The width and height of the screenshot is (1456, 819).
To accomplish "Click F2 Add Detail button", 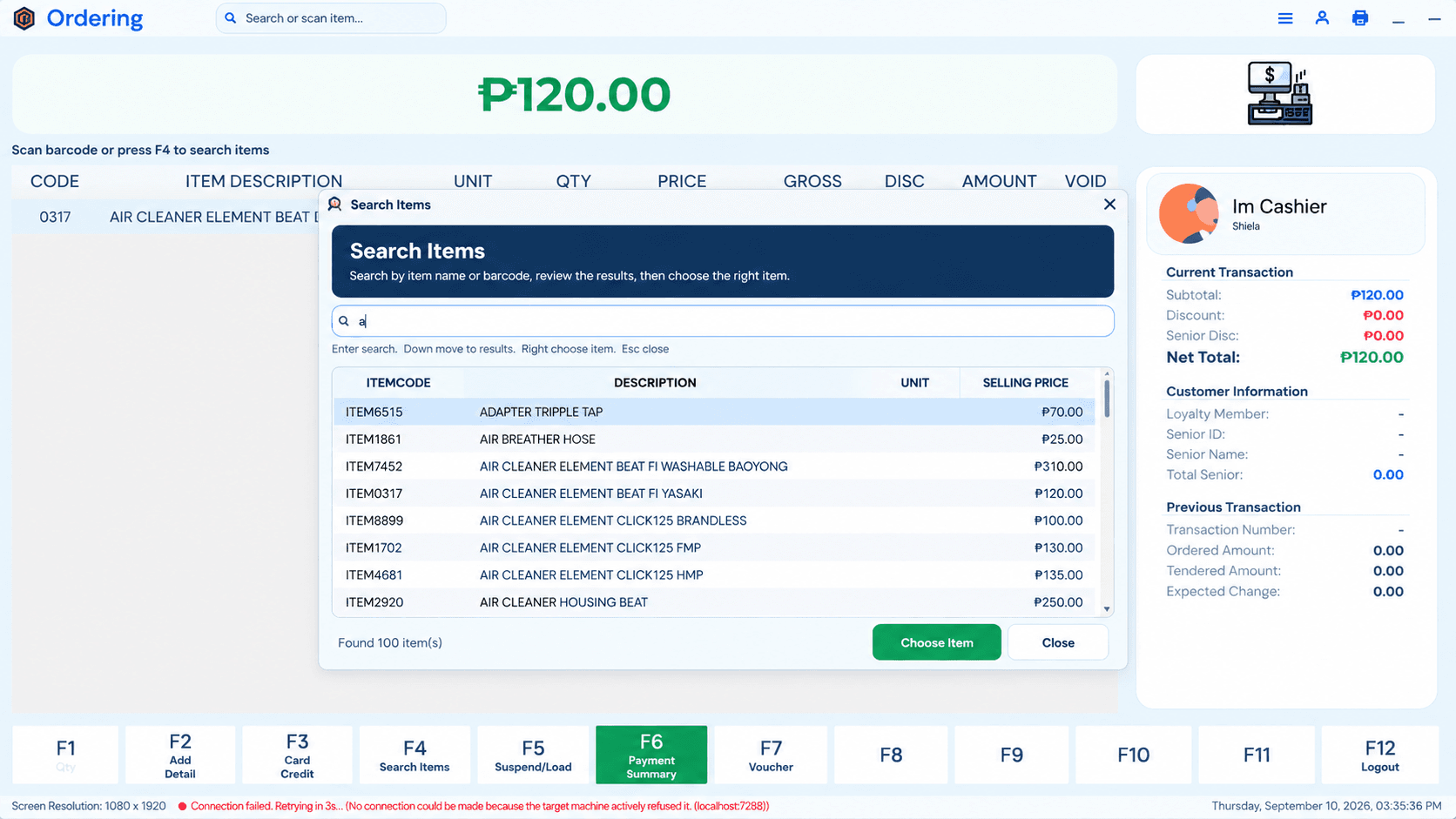I will click(x=180, y=755).
